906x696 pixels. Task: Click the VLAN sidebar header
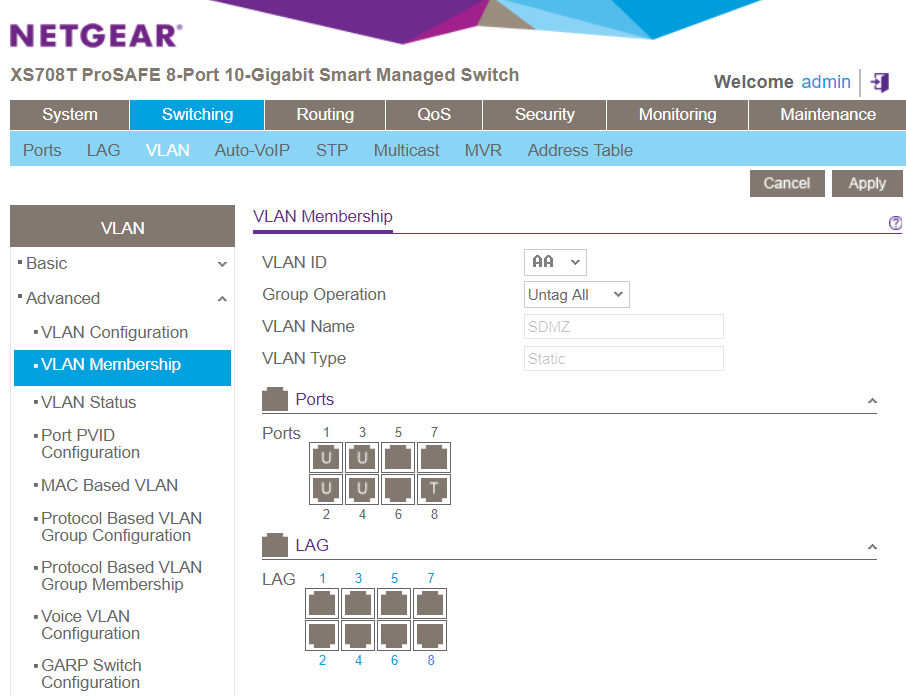(x=122, y=228)
